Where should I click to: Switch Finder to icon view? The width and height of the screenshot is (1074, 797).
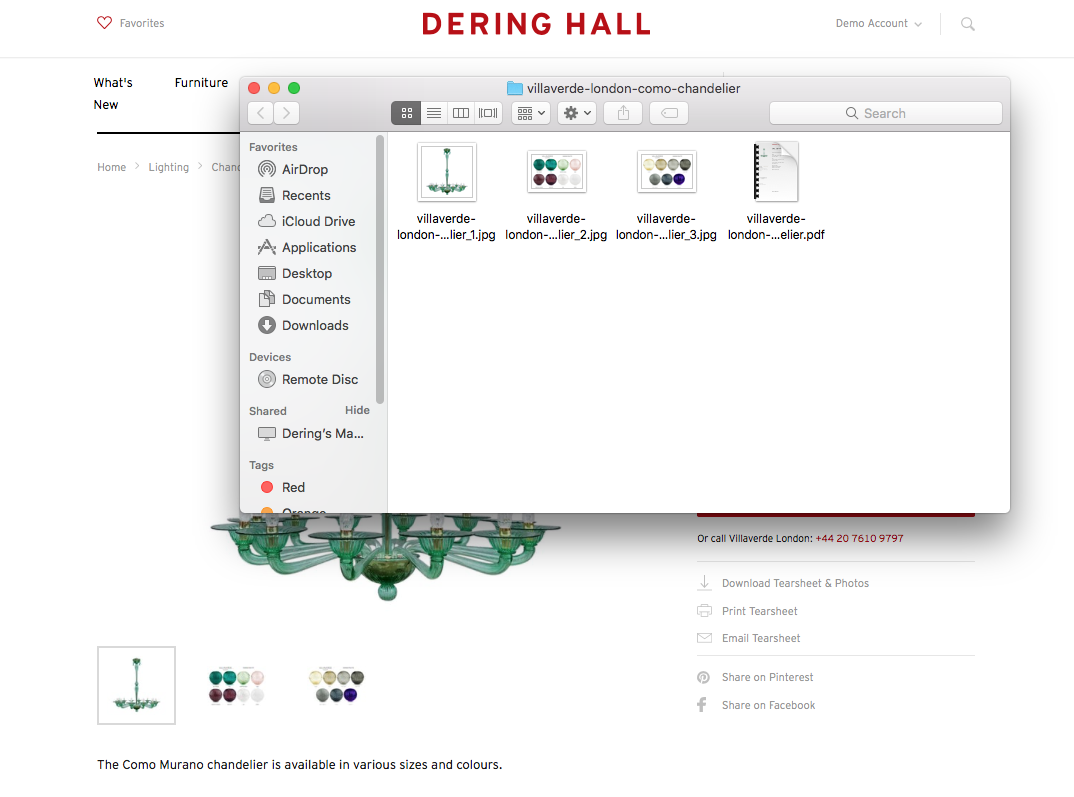click(406, 113)
